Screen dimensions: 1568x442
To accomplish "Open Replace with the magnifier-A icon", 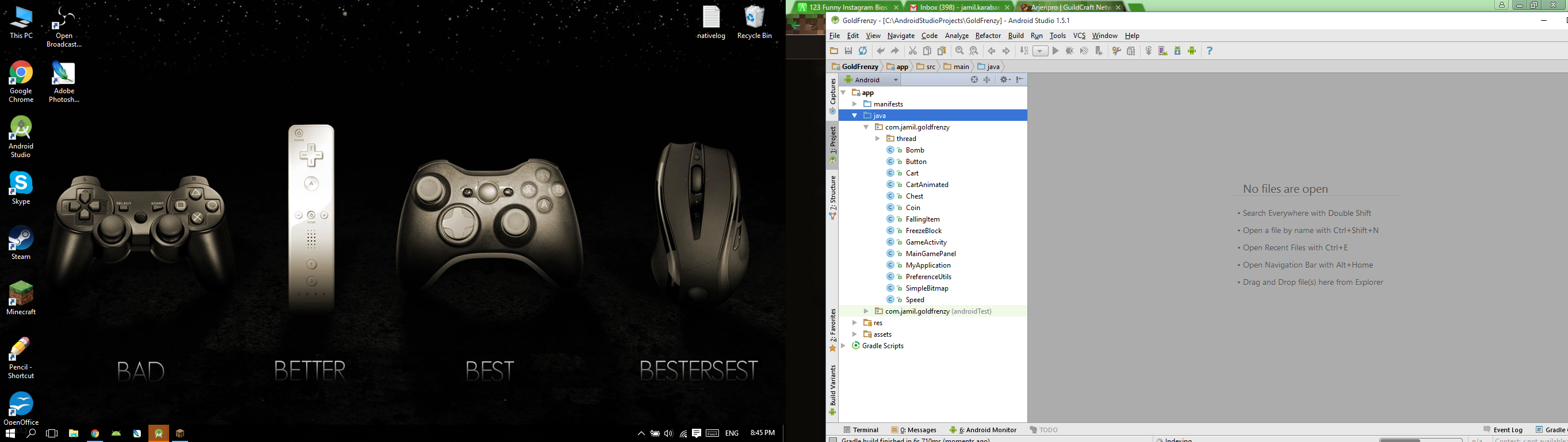I will point(974,51).
